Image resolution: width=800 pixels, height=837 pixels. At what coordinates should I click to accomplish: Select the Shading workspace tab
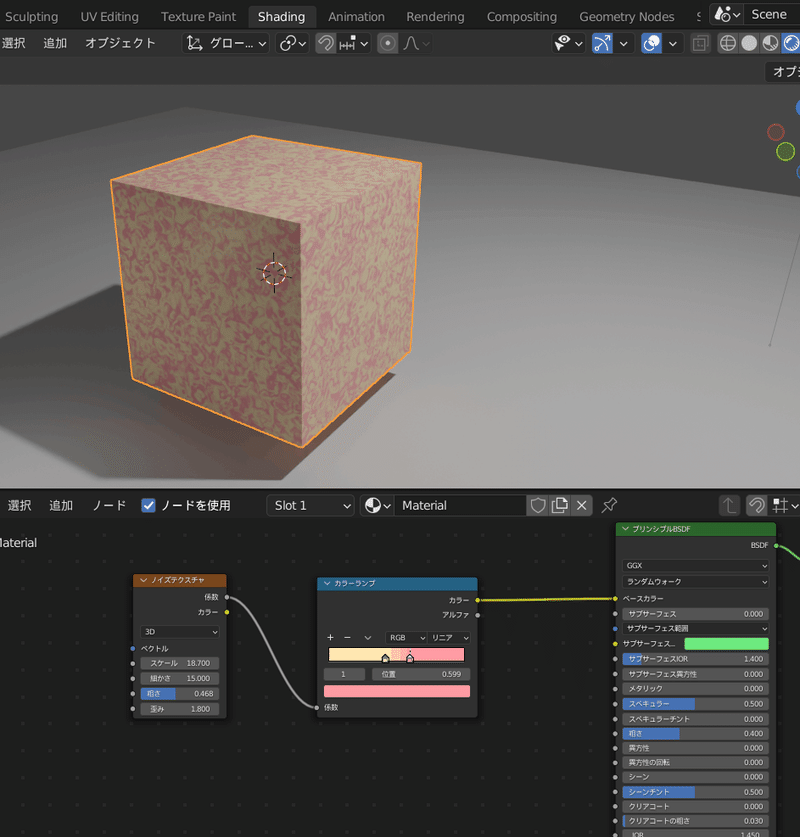282,17
